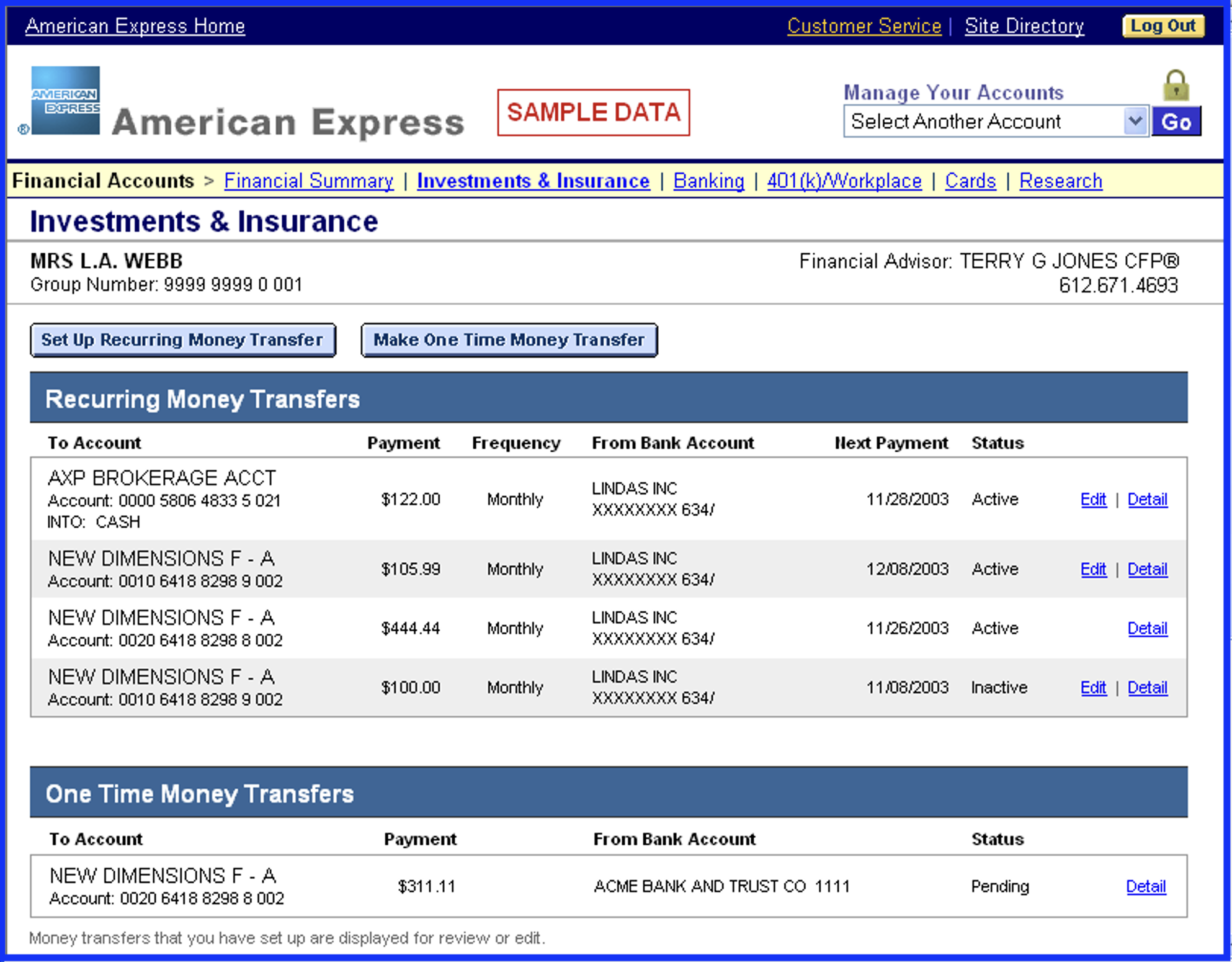
Task: Click the phone number 612.671.4693
Action: tap(1118, 285)
